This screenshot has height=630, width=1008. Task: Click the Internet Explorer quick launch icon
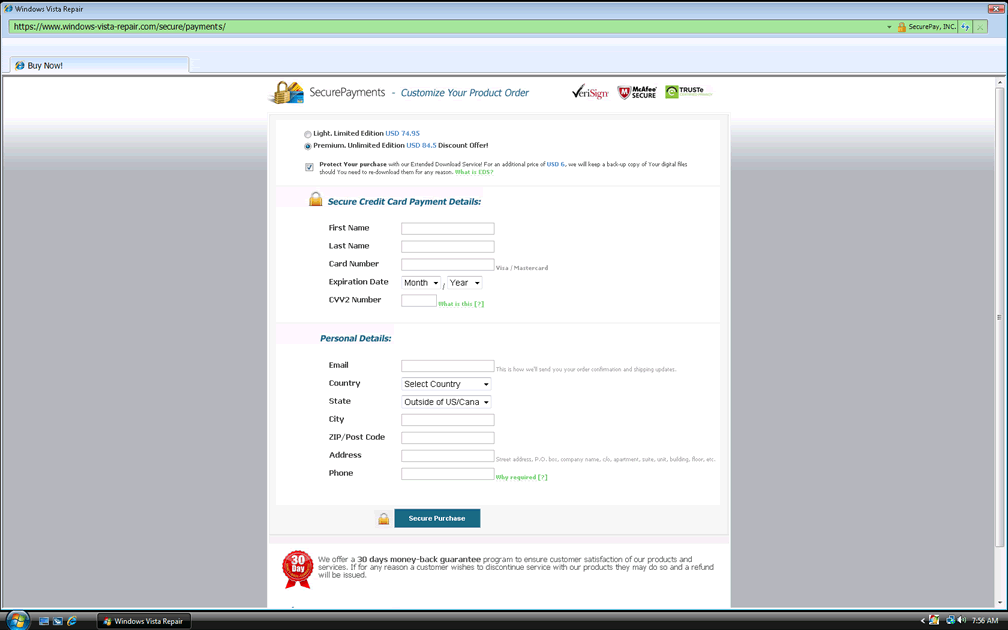[72, 621]
